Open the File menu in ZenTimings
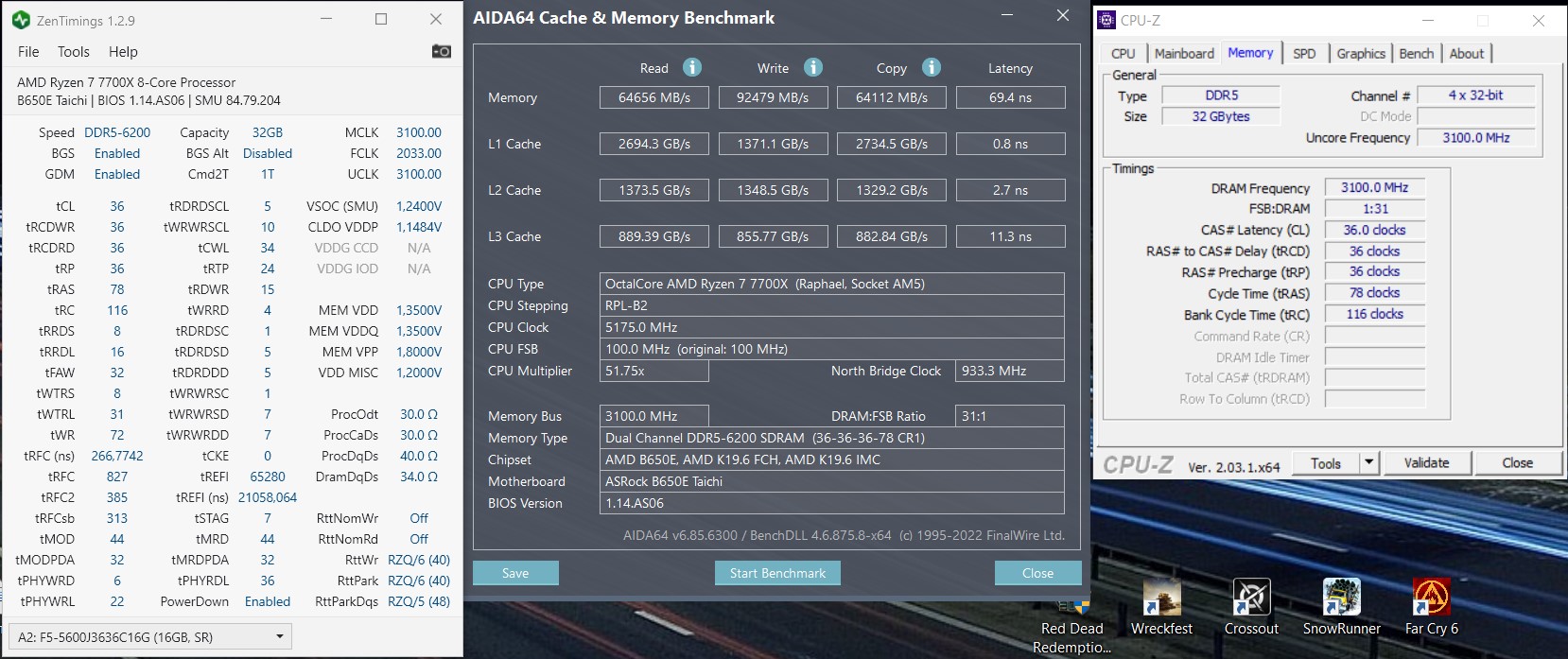Viewport: 1568px width, 659px height. click(x=28, y=52)
